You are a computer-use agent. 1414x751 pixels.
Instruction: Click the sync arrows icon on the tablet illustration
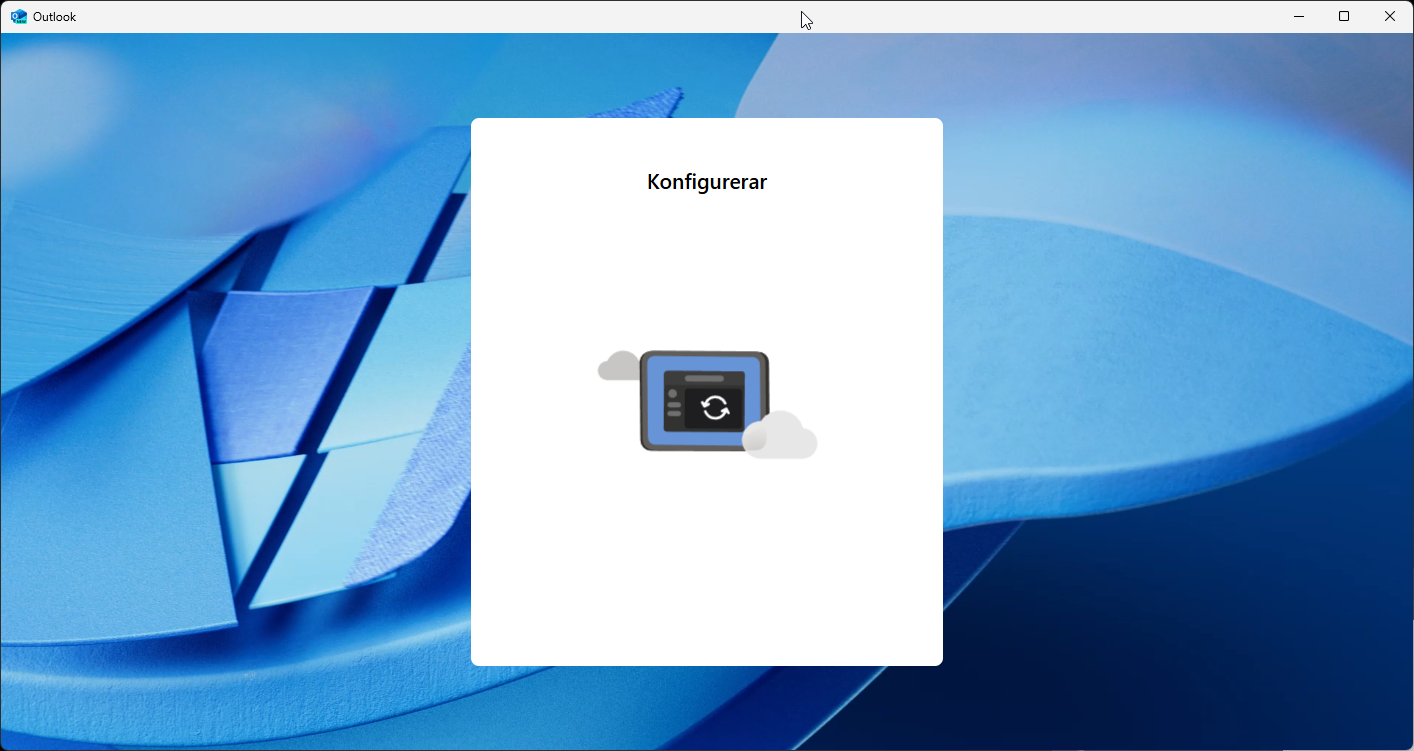pos(714,407)
